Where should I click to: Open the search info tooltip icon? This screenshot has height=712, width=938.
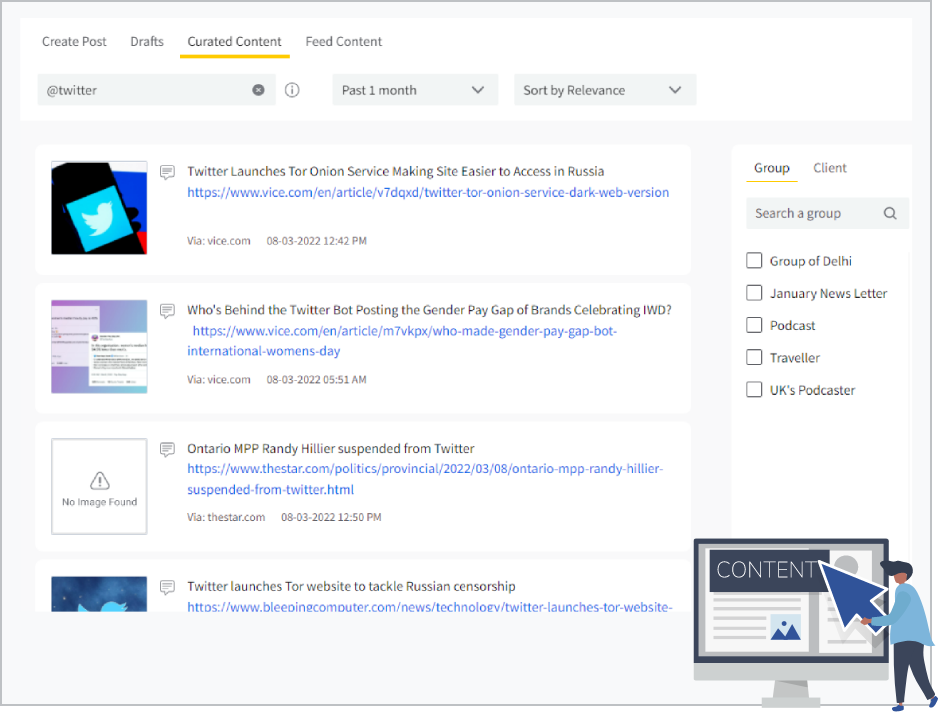pyautogui.click(x=292, y=90)
